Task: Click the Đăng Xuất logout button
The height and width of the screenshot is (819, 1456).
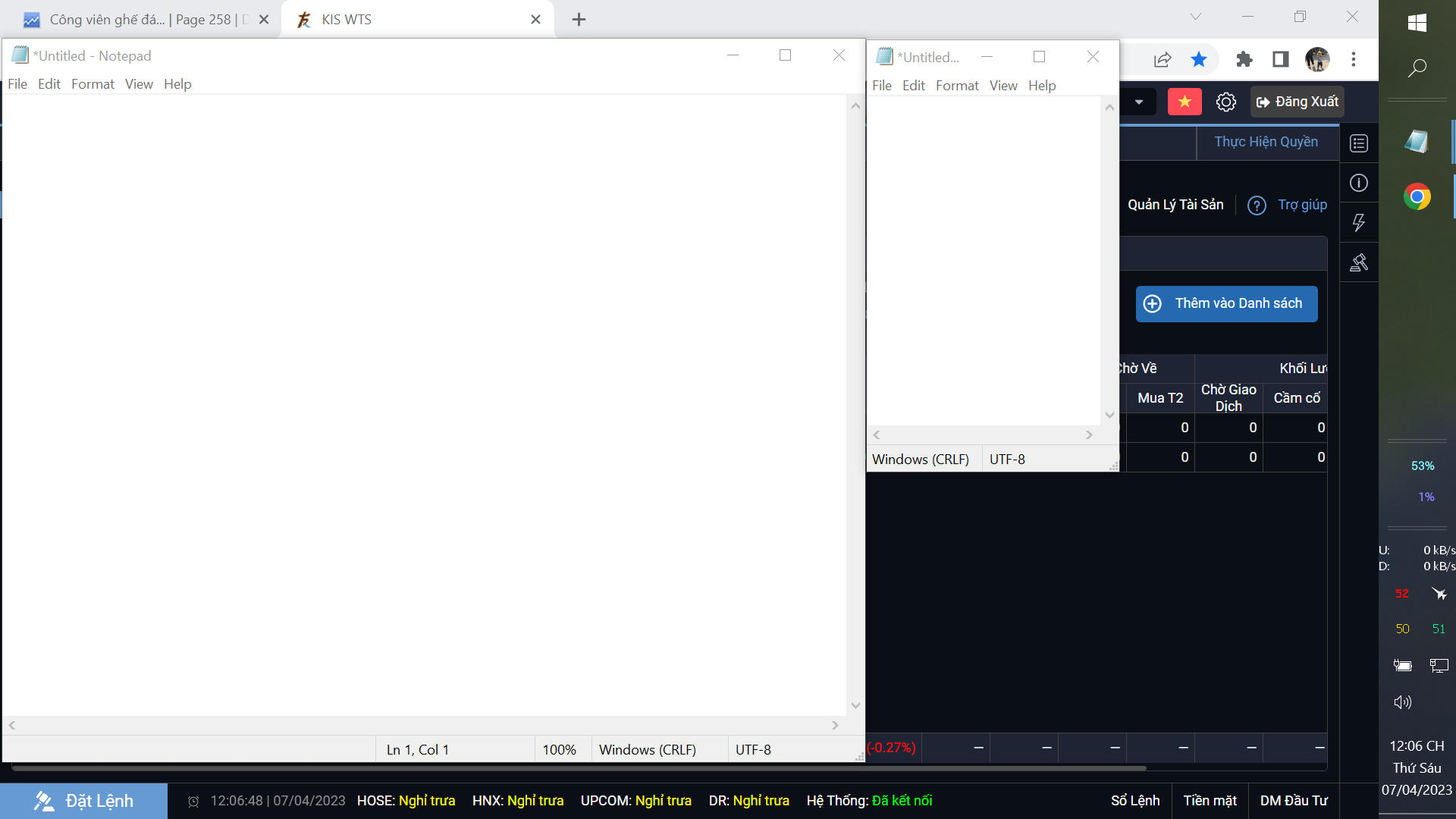Action: 1297,102
